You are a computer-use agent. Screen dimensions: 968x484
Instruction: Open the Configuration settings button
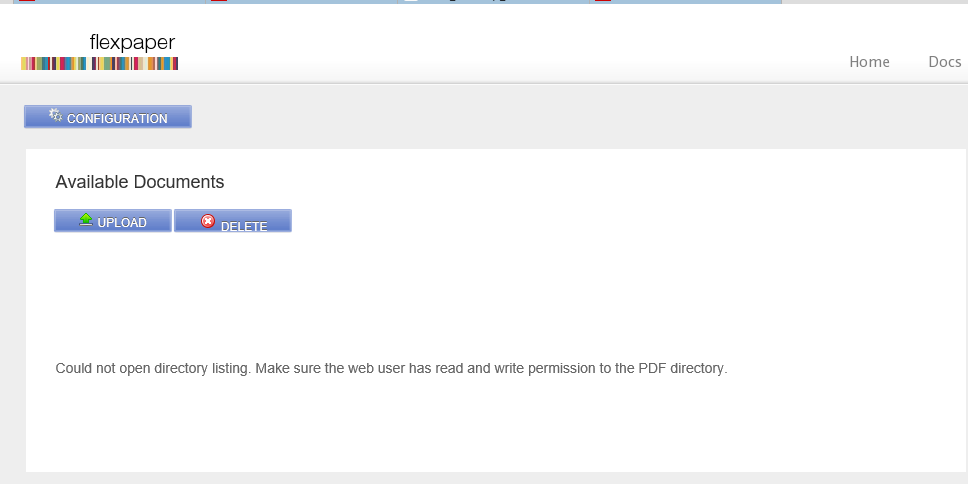(x=108, y=117)
